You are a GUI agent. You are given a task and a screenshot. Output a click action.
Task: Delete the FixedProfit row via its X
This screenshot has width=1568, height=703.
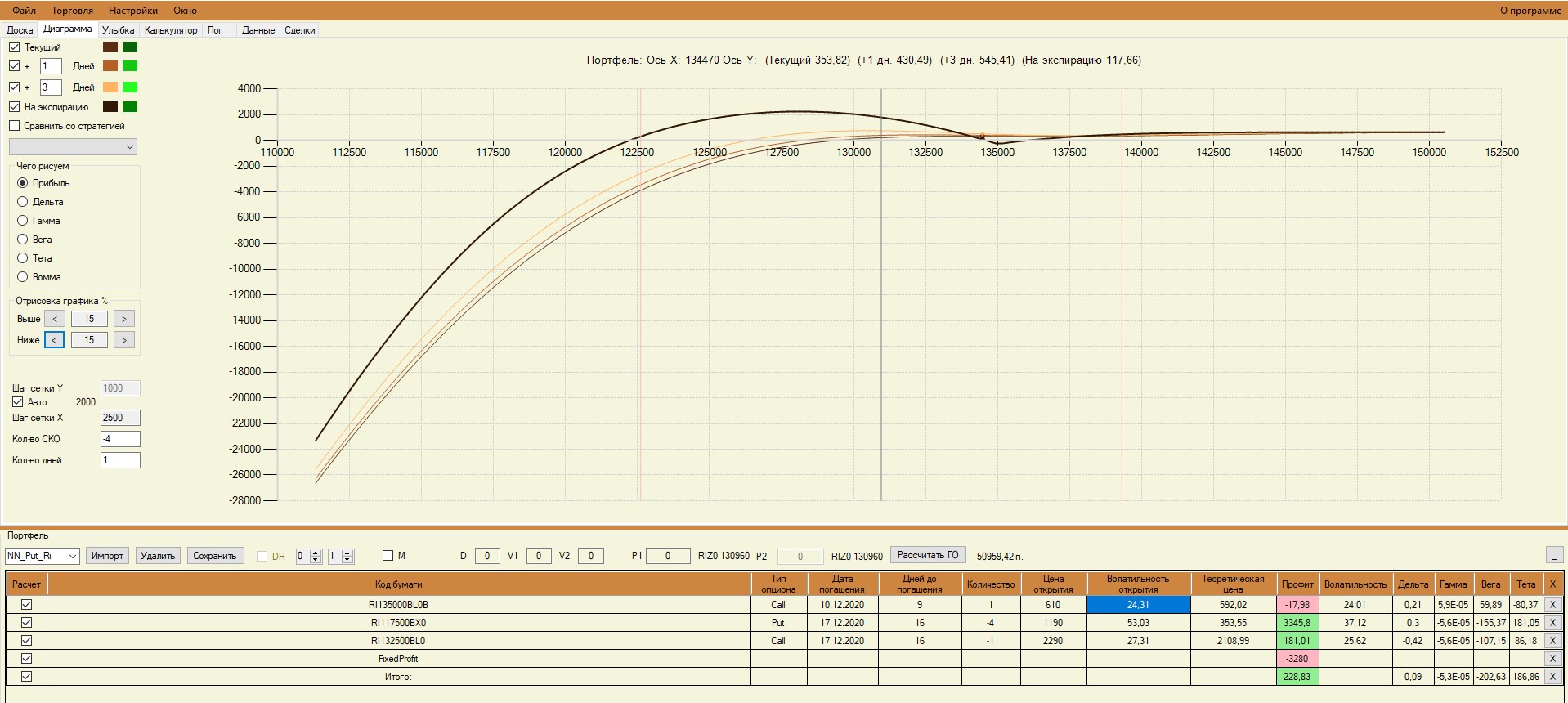1552,659
